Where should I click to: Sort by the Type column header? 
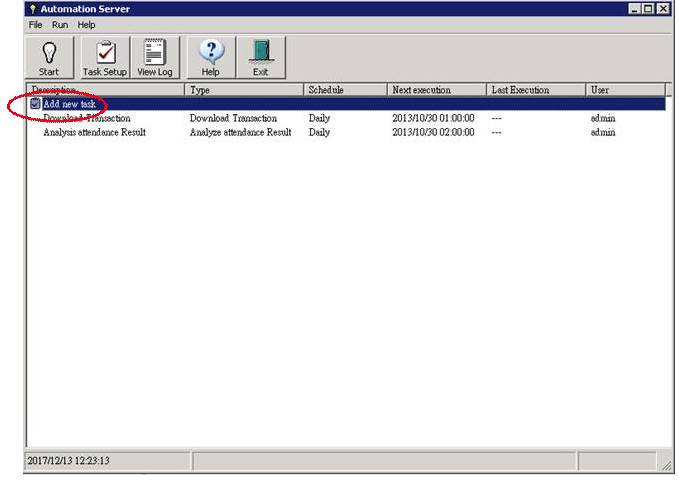click(244, 90)
